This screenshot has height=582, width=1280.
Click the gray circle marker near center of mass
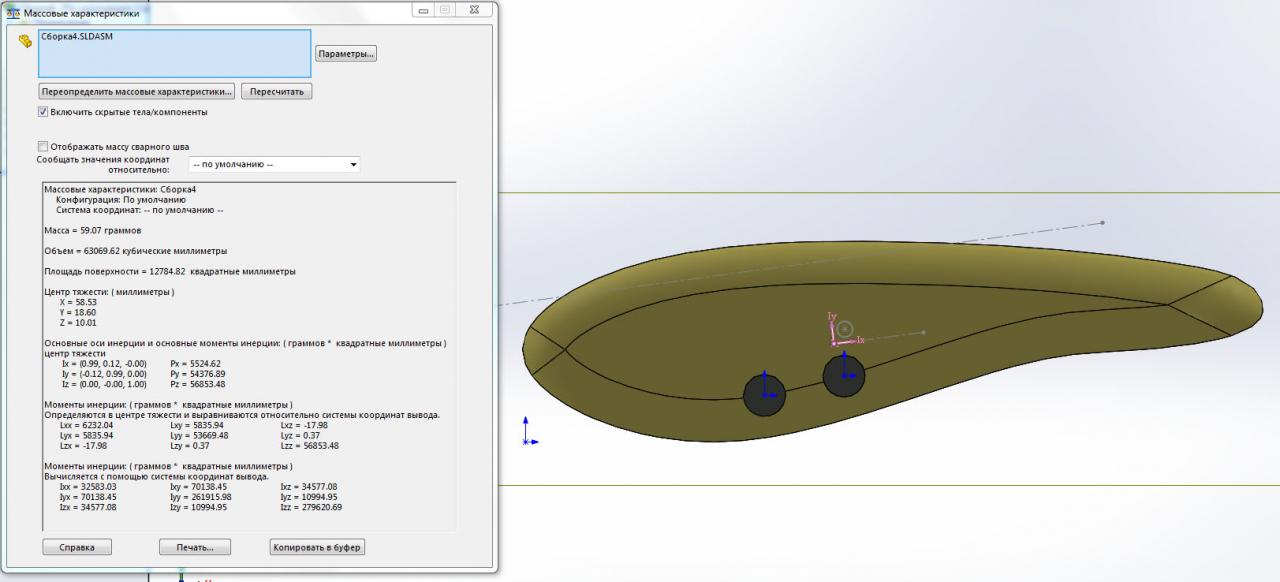[845, 328]
